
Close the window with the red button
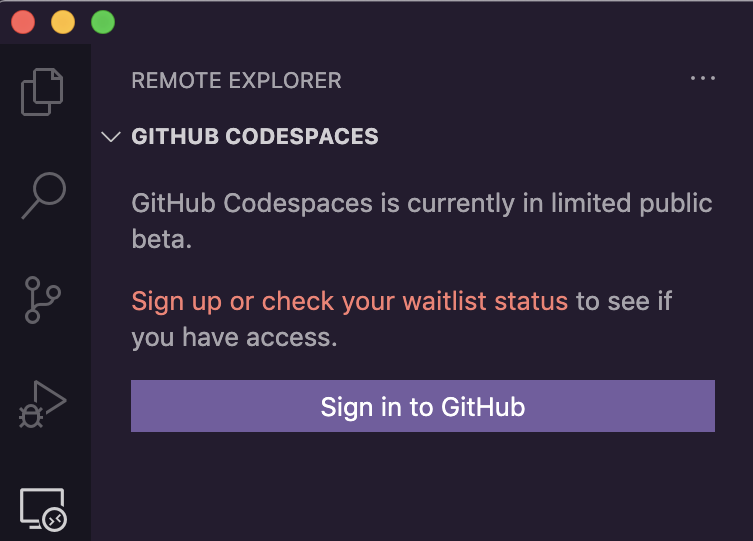click(x=23, y=21)
